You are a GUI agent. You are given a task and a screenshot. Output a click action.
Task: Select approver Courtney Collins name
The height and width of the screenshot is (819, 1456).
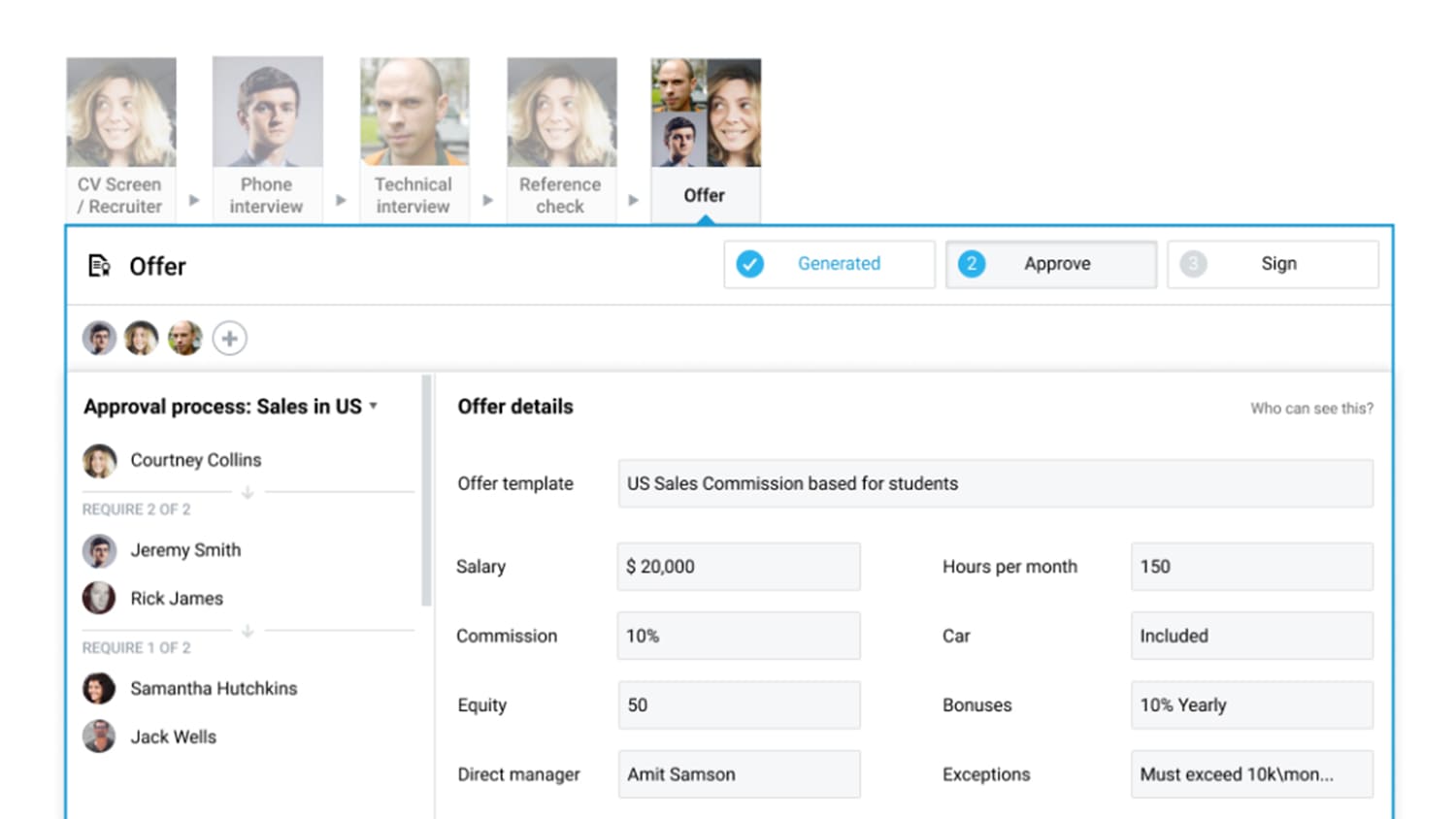[x=196, y=460]
